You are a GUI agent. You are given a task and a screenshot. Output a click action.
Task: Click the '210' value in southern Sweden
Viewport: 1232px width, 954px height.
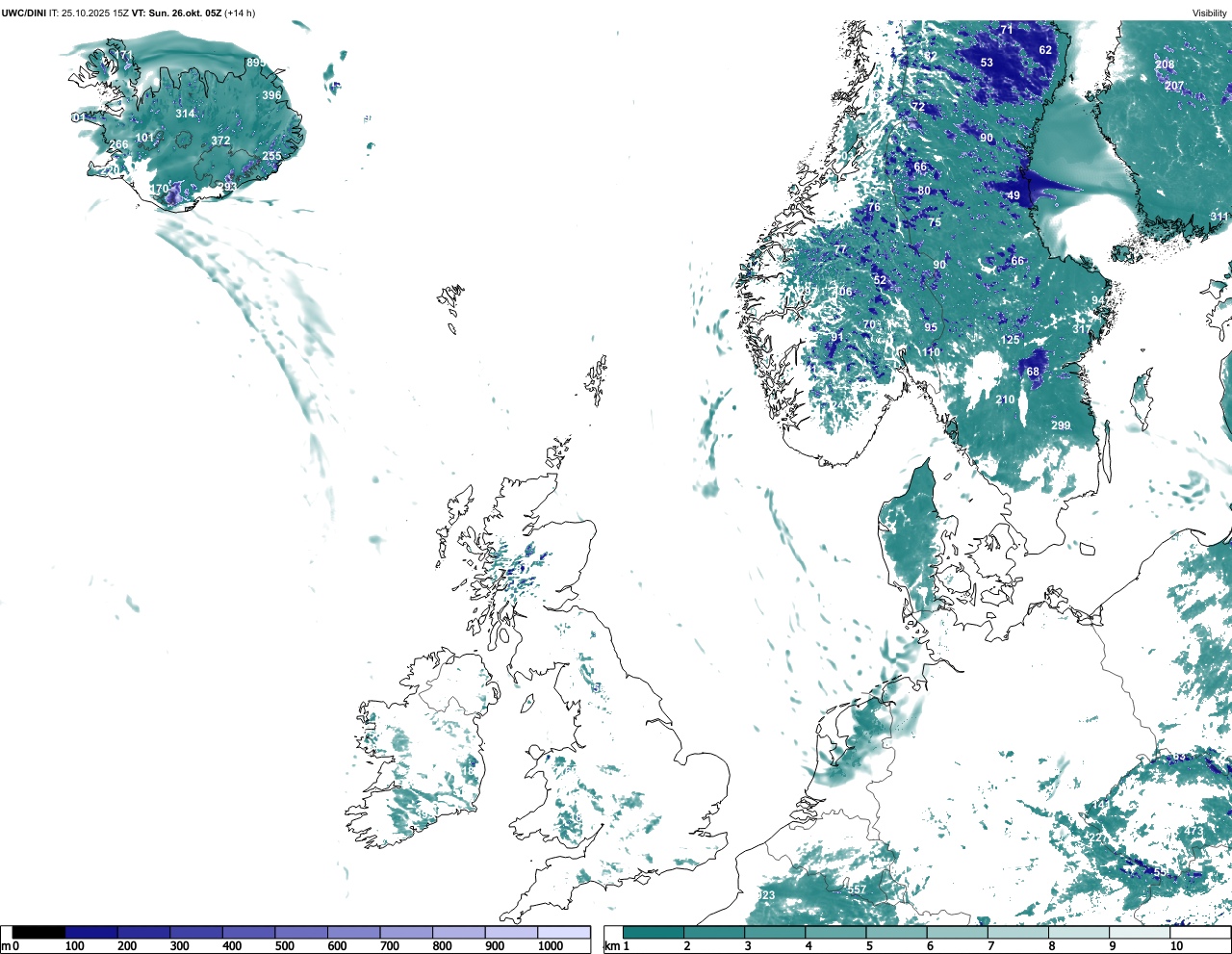coord(1006,400)
